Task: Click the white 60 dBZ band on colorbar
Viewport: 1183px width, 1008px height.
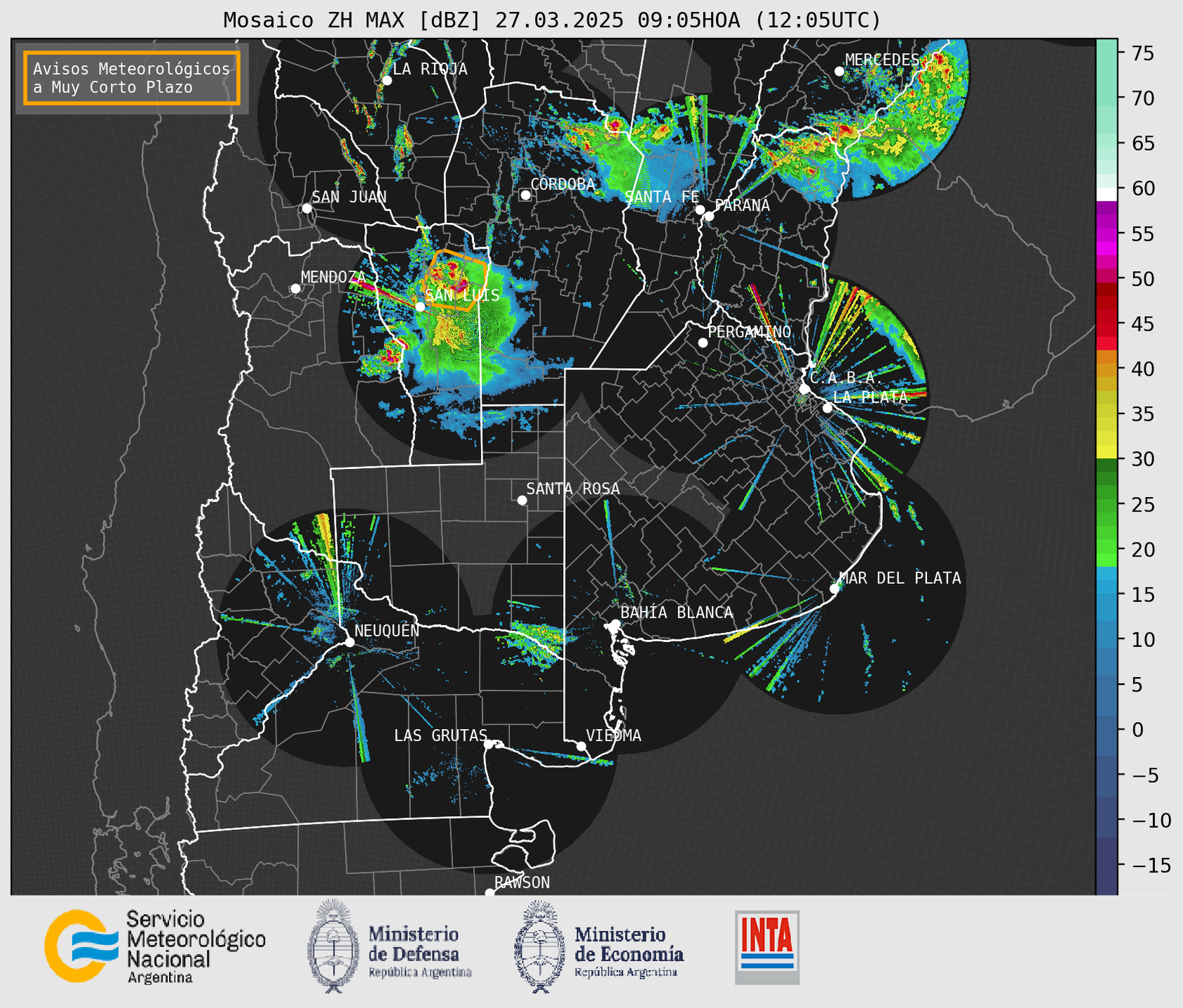Action: [1107, 194]
